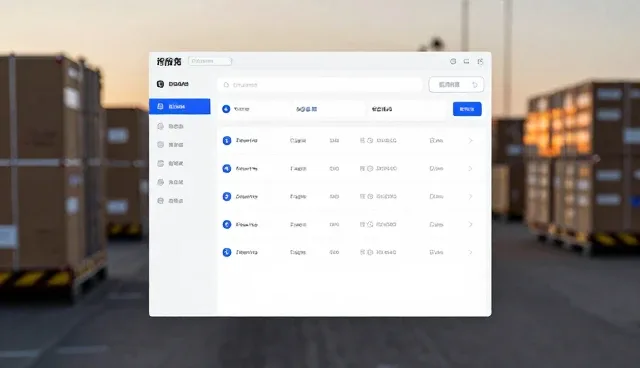640x368 pixels.
Task: Click the calendar icon in the third list row
Action: [x=362, y=197]
